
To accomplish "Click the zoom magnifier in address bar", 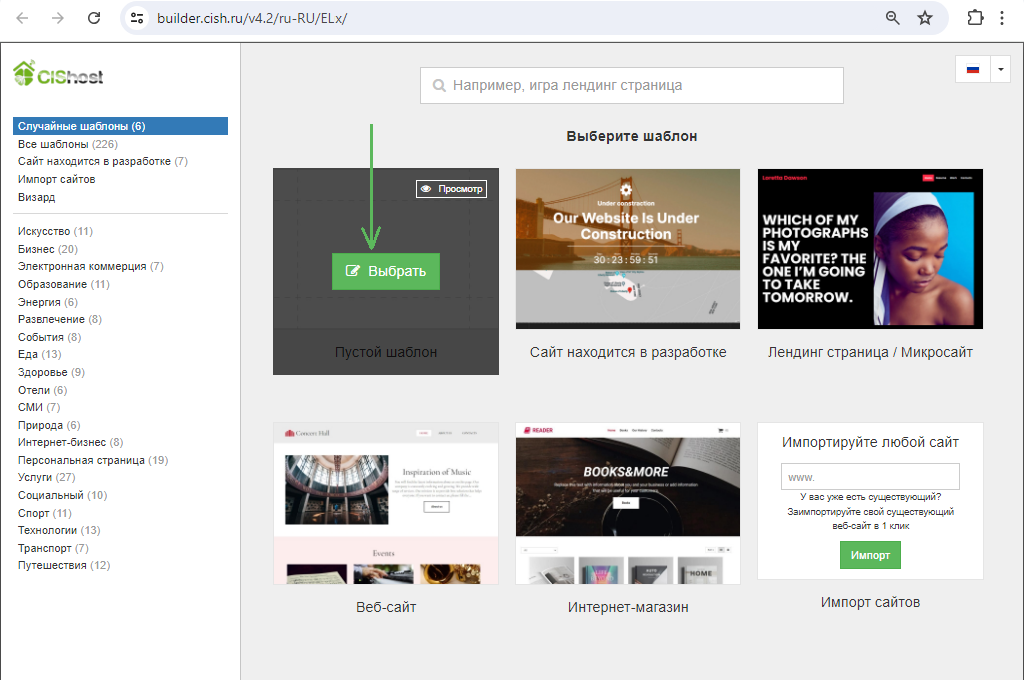I will [893, 18].
